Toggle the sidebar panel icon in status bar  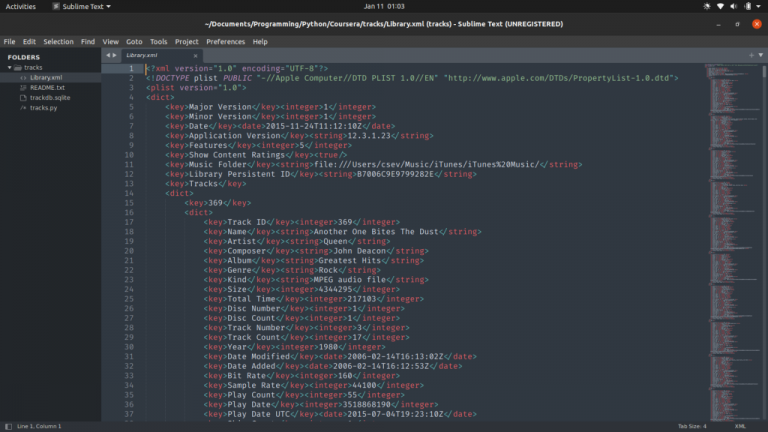click(8, 426)
